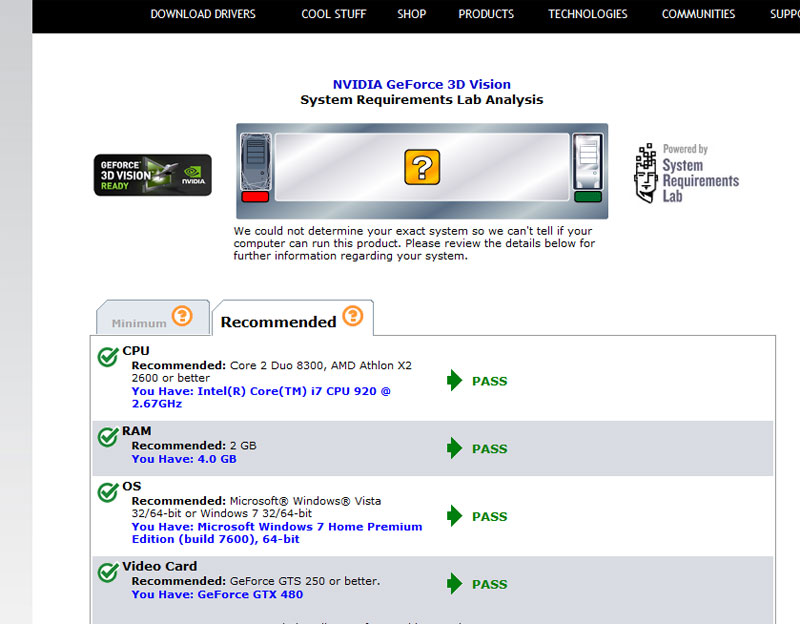Click the green checkmark beside OS

tap(108, 492)
